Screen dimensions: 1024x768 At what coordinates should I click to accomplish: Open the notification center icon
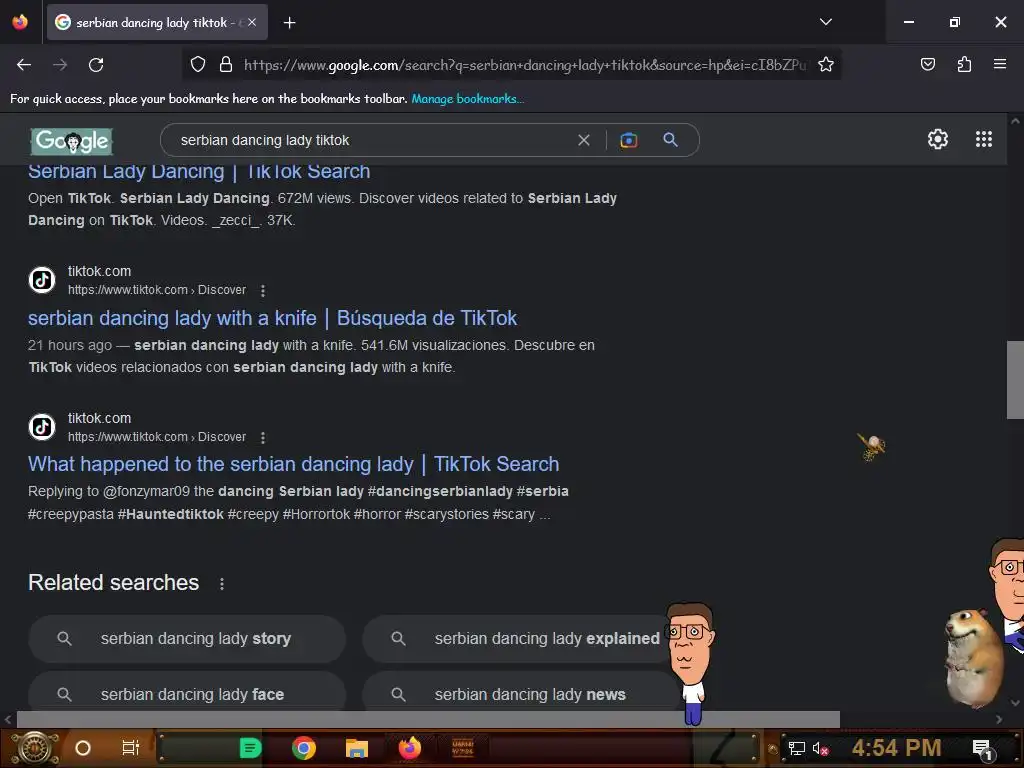pyautogui.click(x=982, y=749)
